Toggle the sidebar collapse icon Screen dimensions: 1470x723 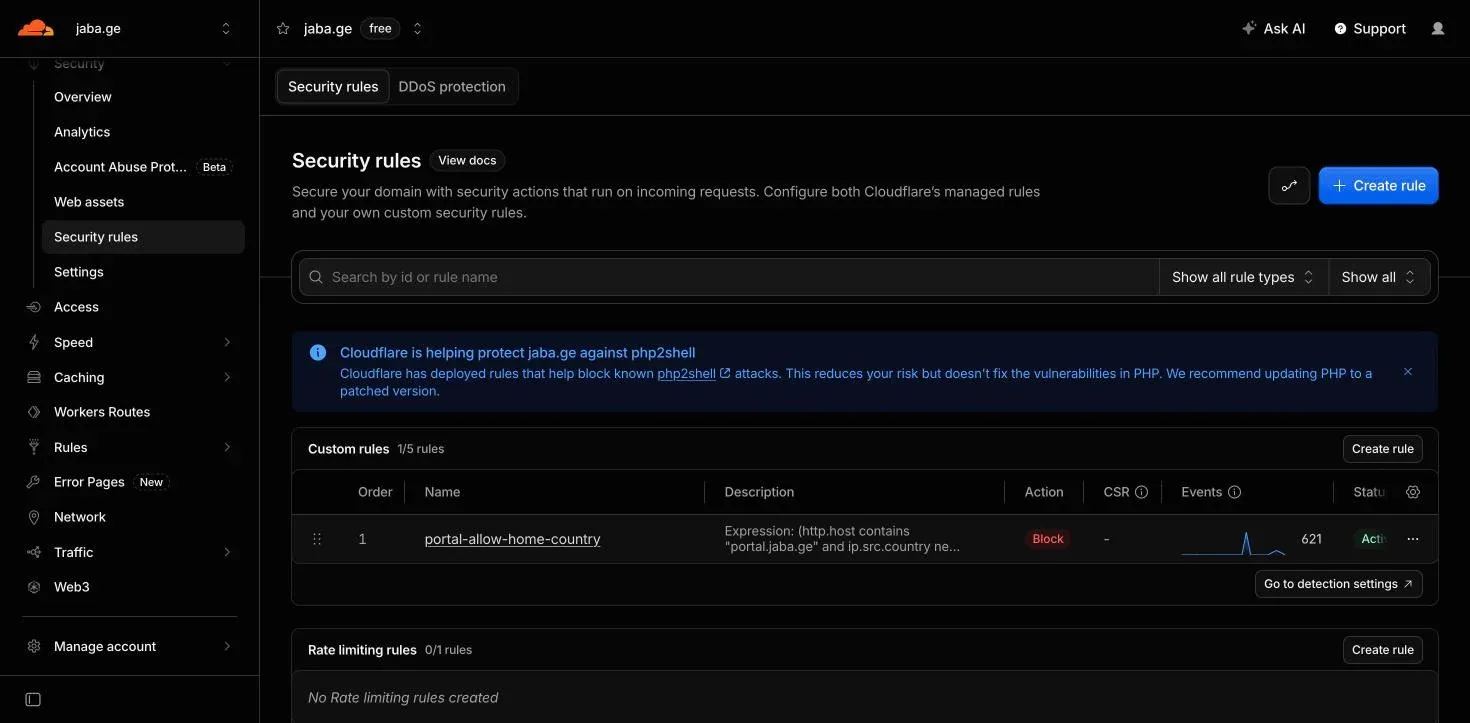[33, 700]
